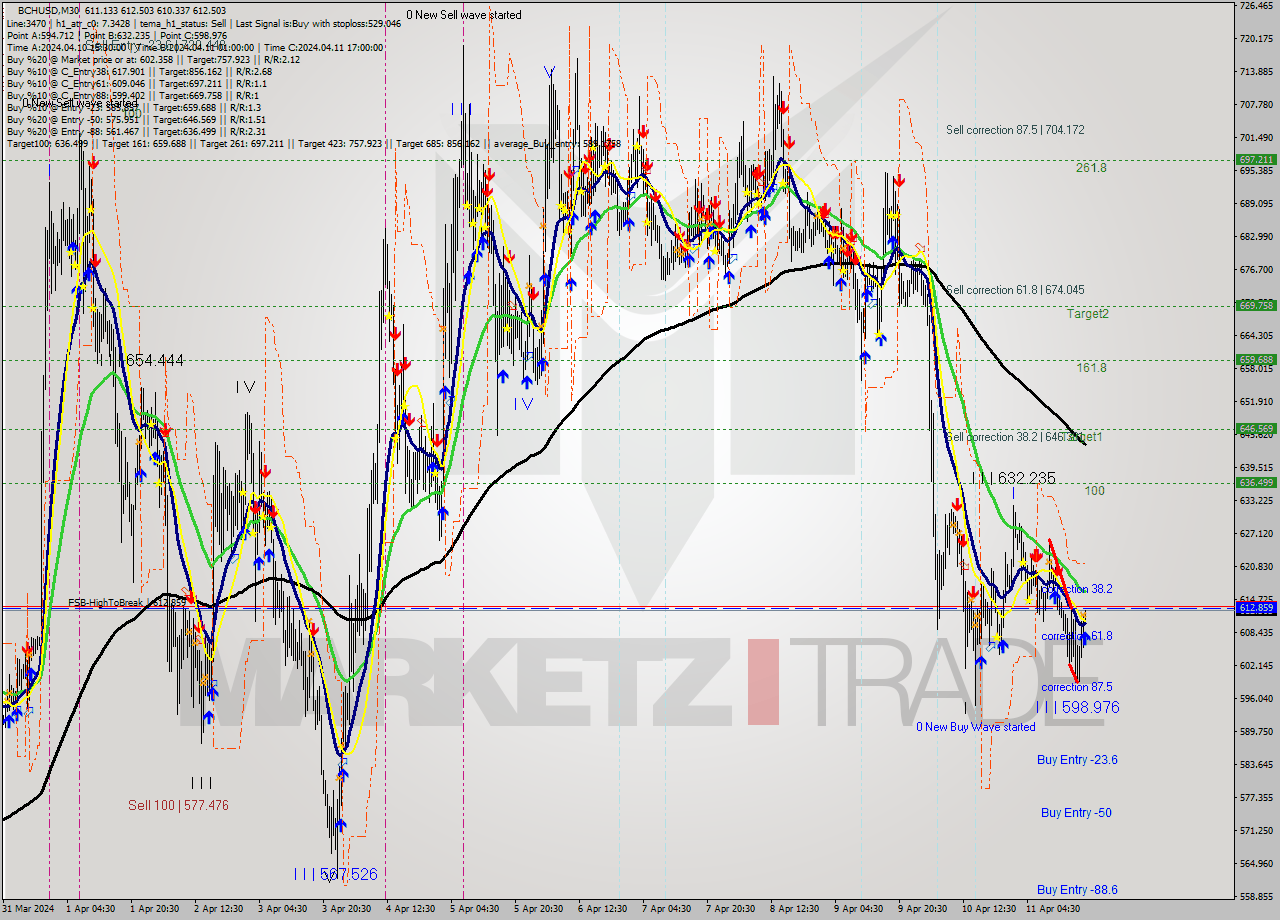Click the green 646.569 price tag on axis
The image size is (1280, 920).
click(x=1256, y=429)
